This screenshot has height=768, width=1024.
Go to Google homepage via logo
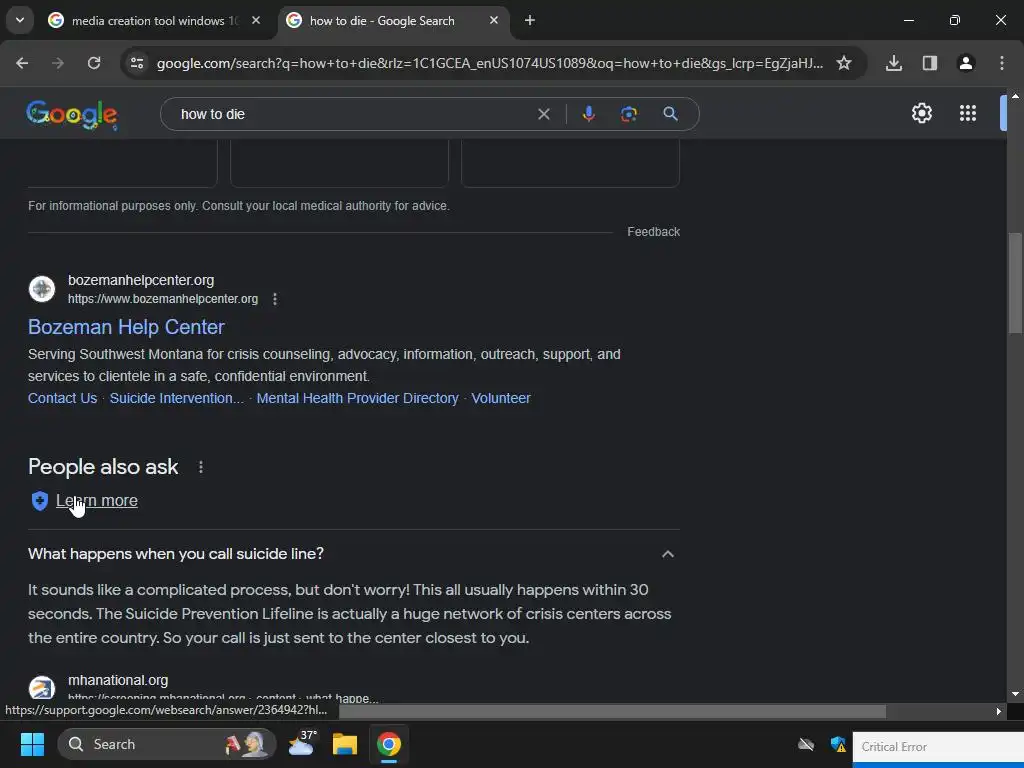click(72, 115)
